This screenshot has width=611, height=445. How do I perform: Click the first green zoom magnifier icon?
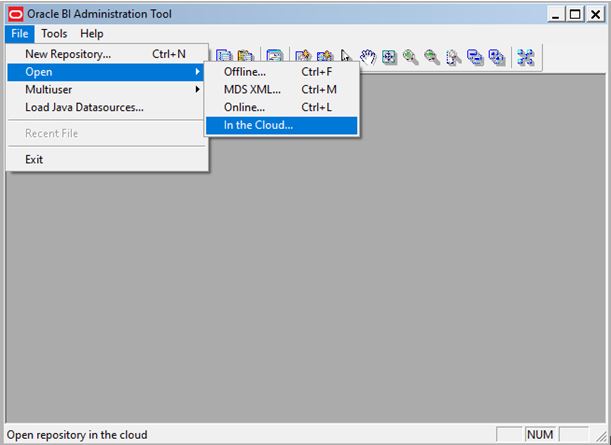(x=410, y=57)
